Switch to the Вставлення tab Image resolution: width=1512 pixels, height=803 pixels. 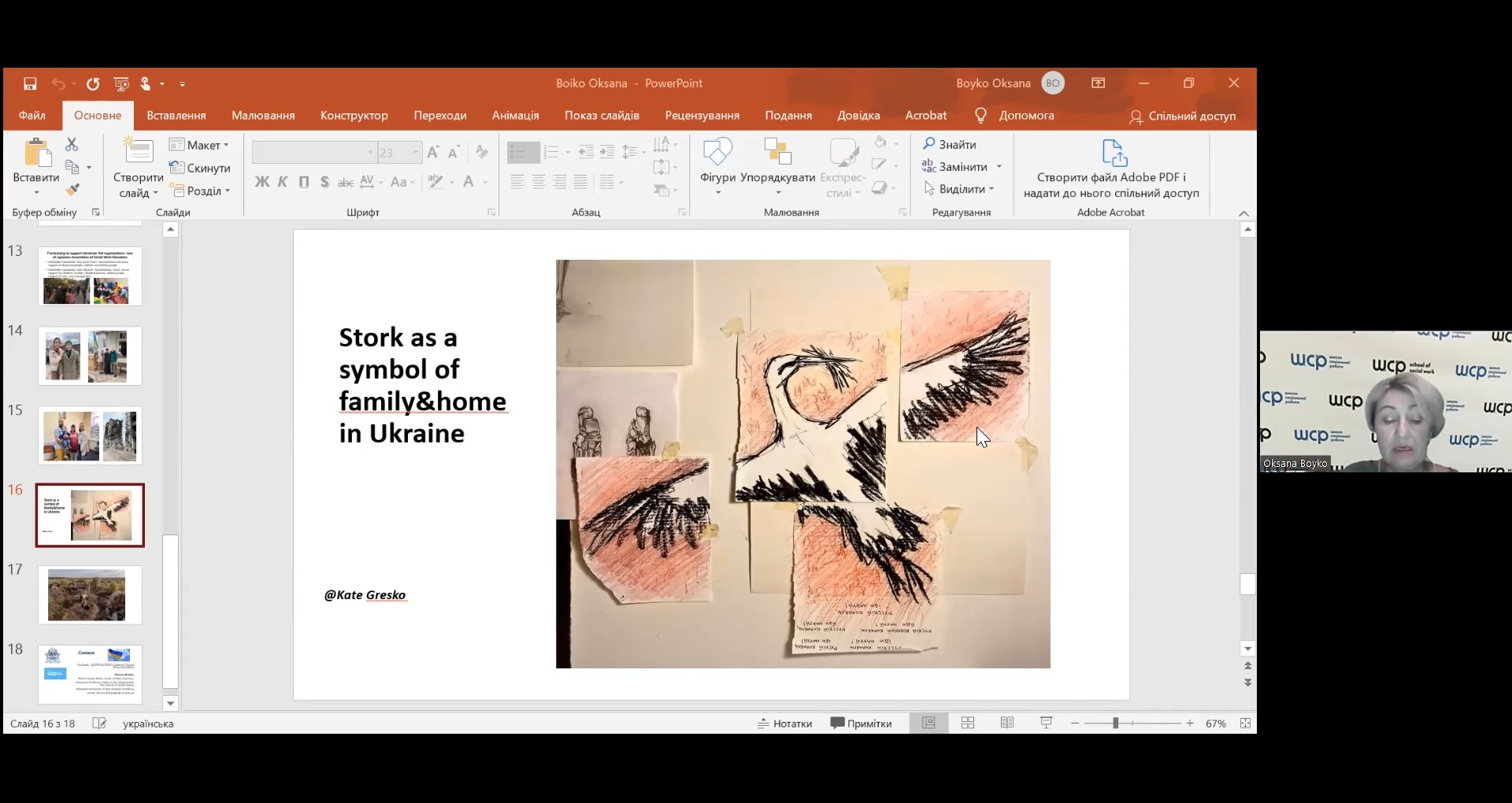pos(176,116)
